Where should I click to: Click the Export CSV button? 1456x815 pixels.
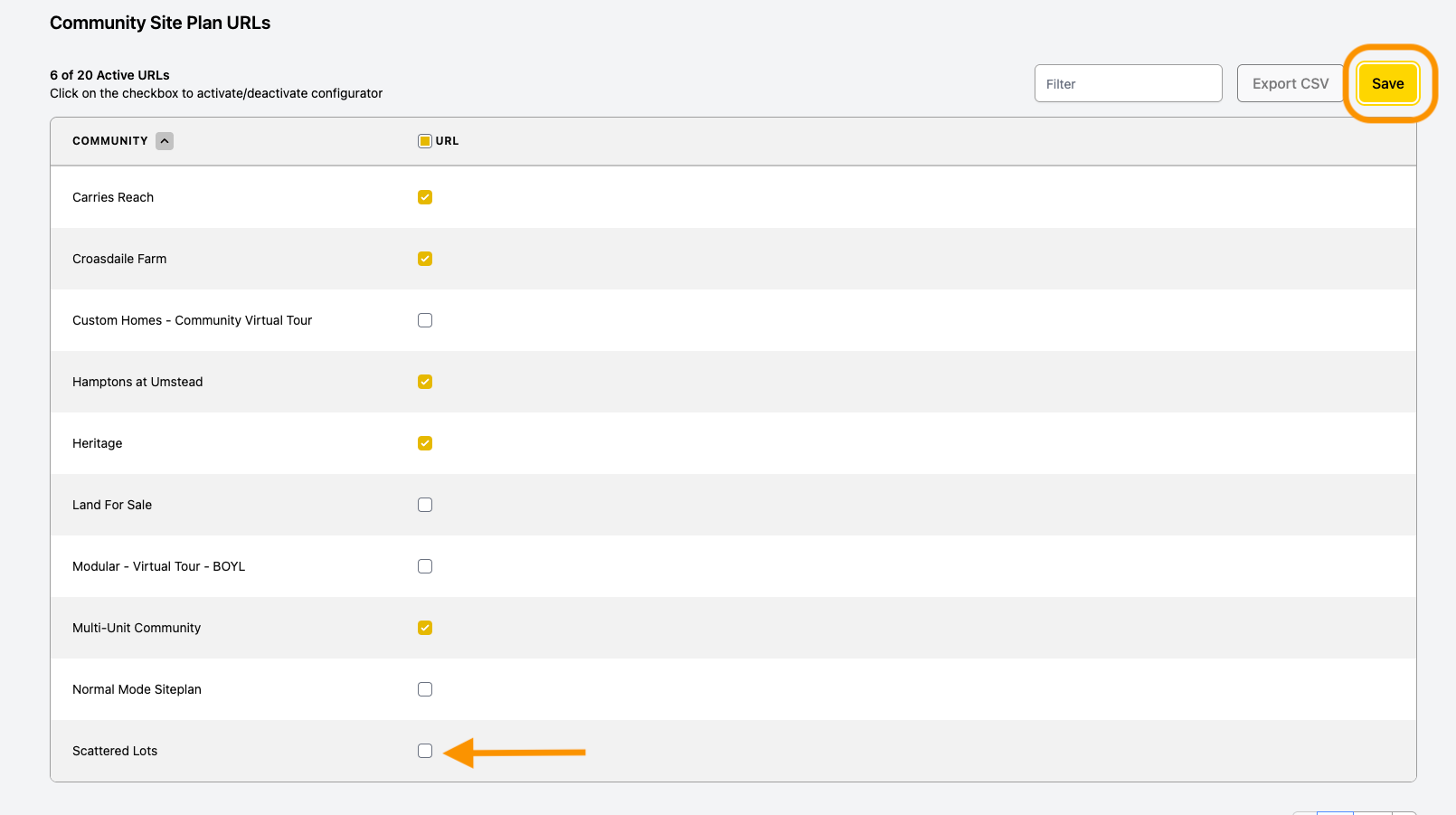click(1291, 83)
